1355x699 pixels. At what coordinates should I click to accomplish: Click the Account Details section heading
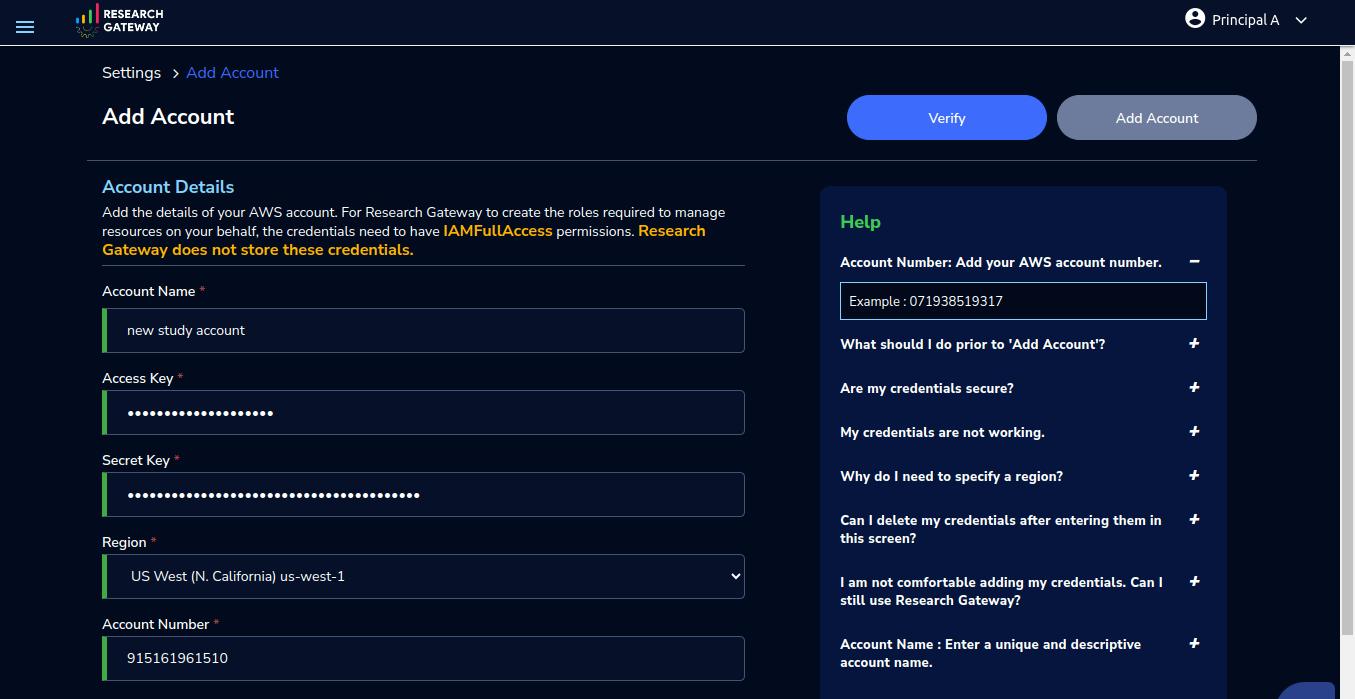pyautogui.click(x=168, y=187)
